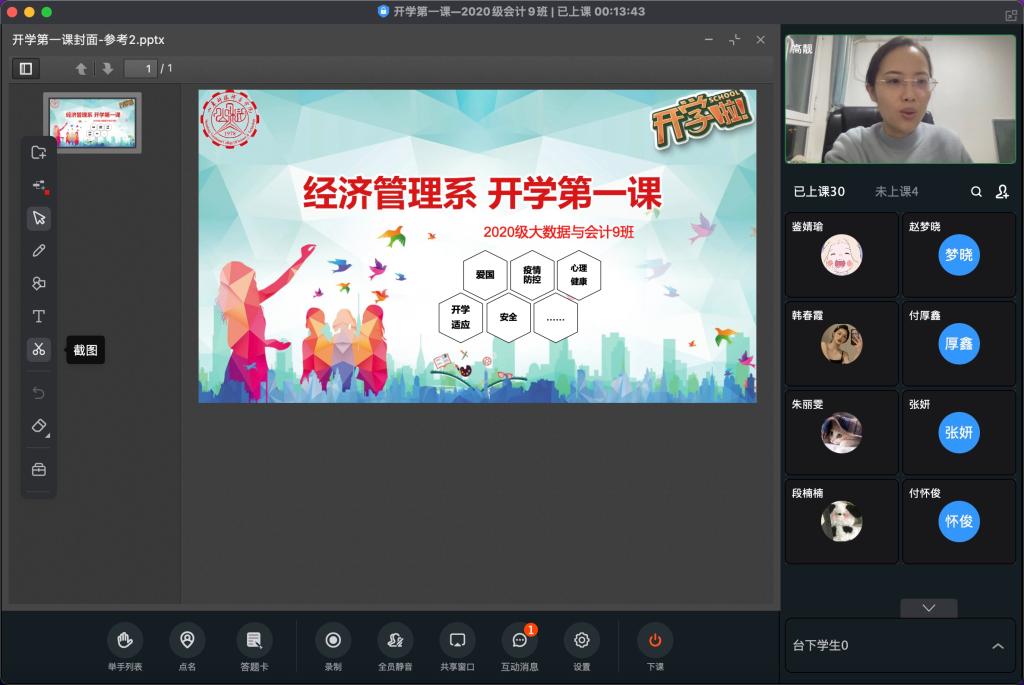The image size is (1024, 685).
Task: Go to the next slide page arrow
Action: (x=107, y=68)
